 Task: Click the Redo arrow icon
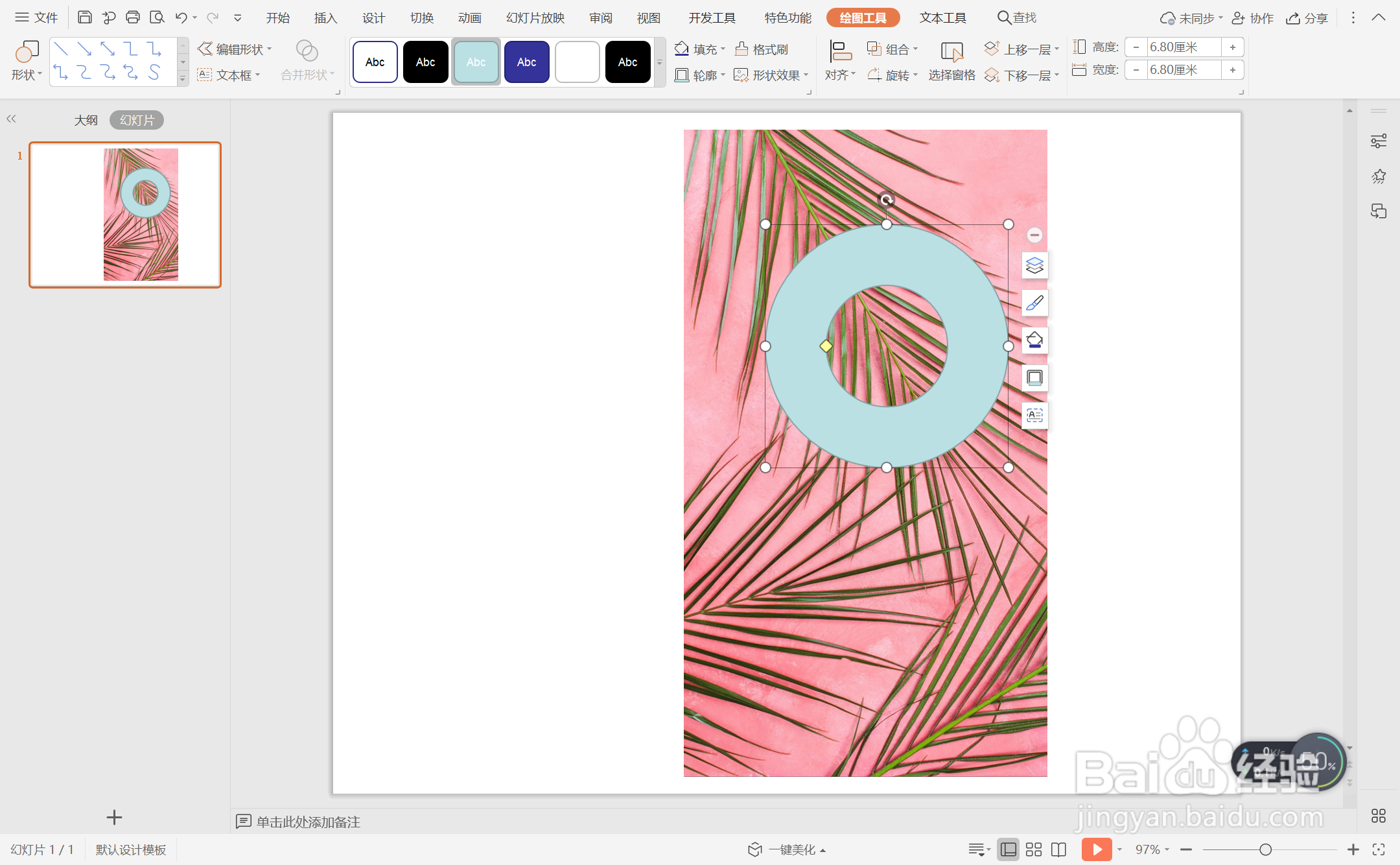213,18
